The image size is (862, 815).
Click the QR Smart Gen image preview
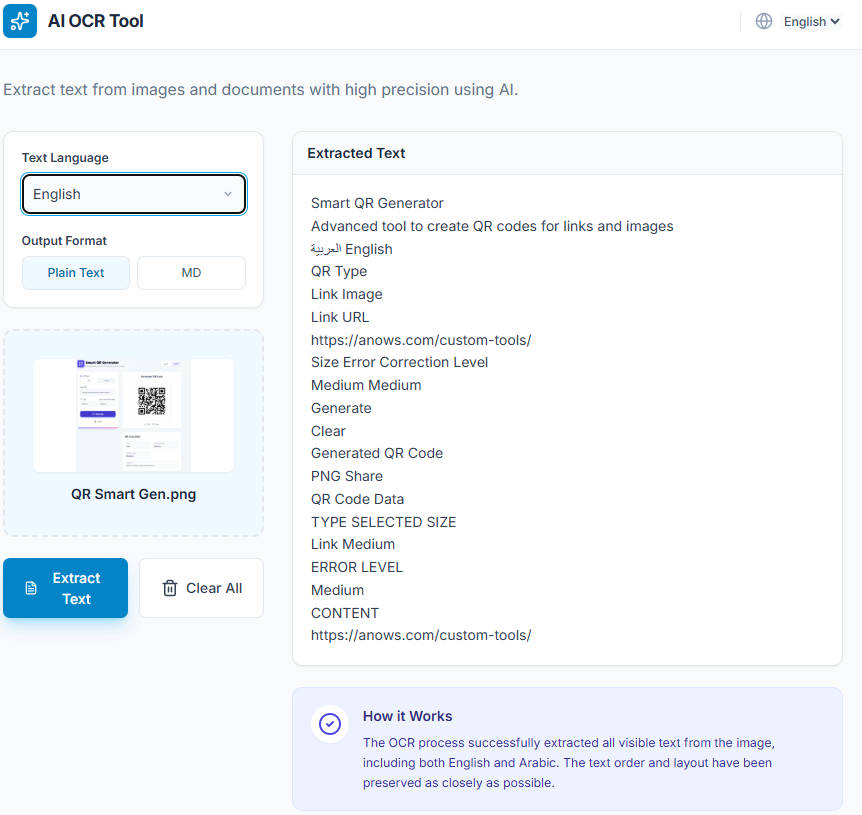pyautogui.click(x=133, y=415)
